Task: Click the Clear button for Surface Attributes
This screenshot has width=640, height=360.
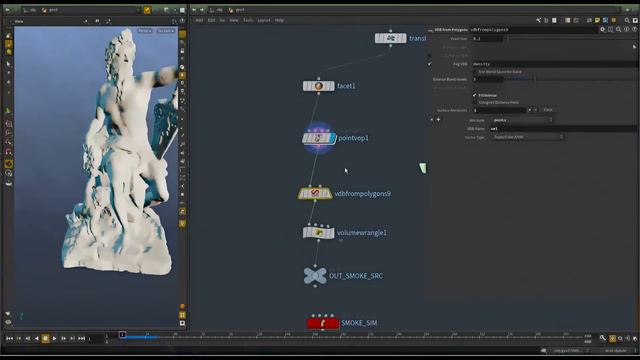Action: coord(548,110)
